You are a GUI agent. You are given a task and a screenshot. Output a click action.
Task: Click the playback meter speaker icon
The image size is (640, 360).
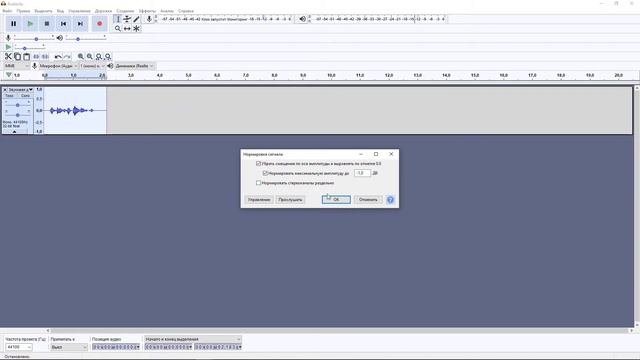302,19
